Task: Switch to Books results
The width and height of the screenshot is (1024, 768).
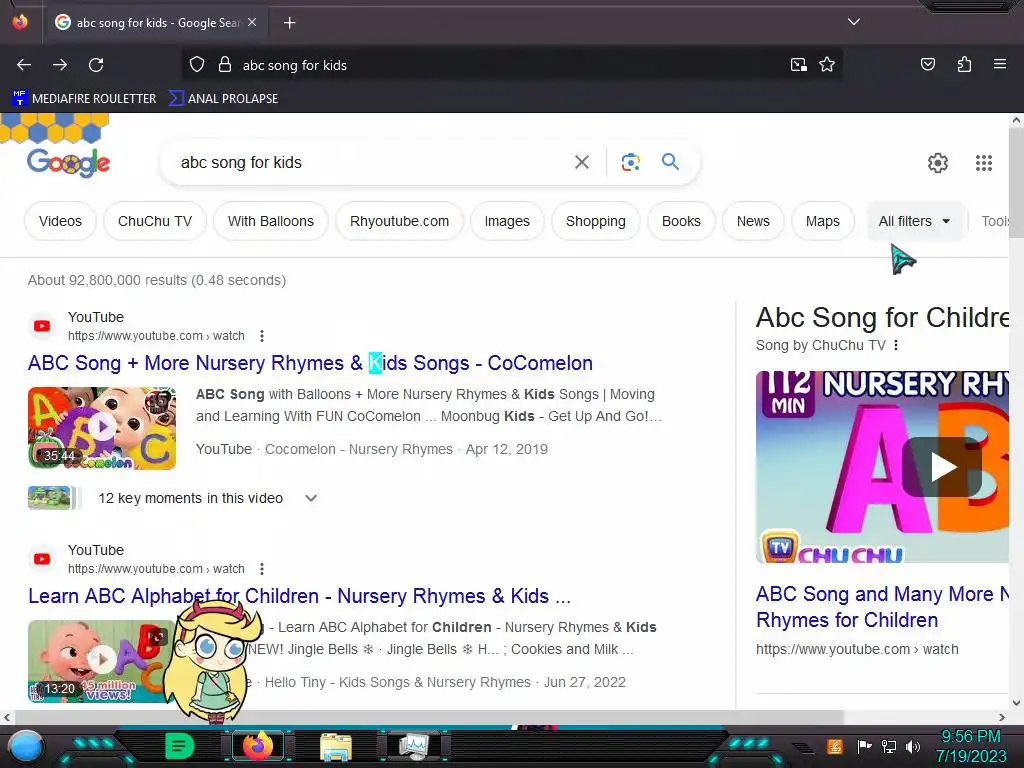Action: click(681, 221)
